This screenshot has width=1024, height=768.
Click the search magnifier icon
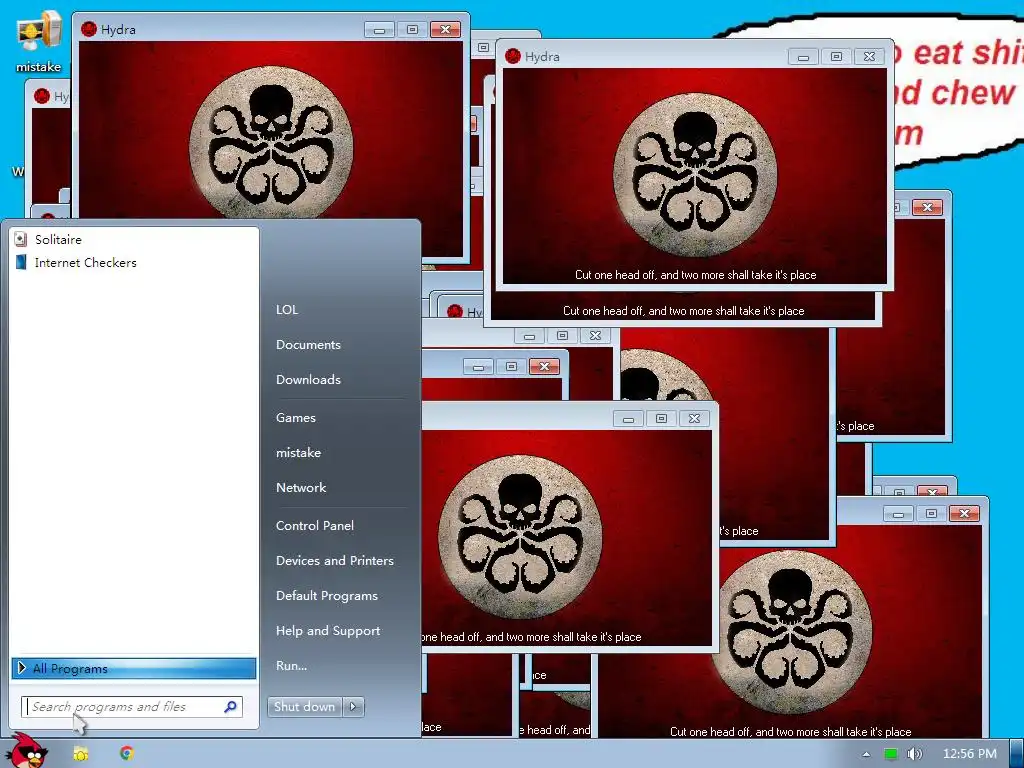pos(231,707)
